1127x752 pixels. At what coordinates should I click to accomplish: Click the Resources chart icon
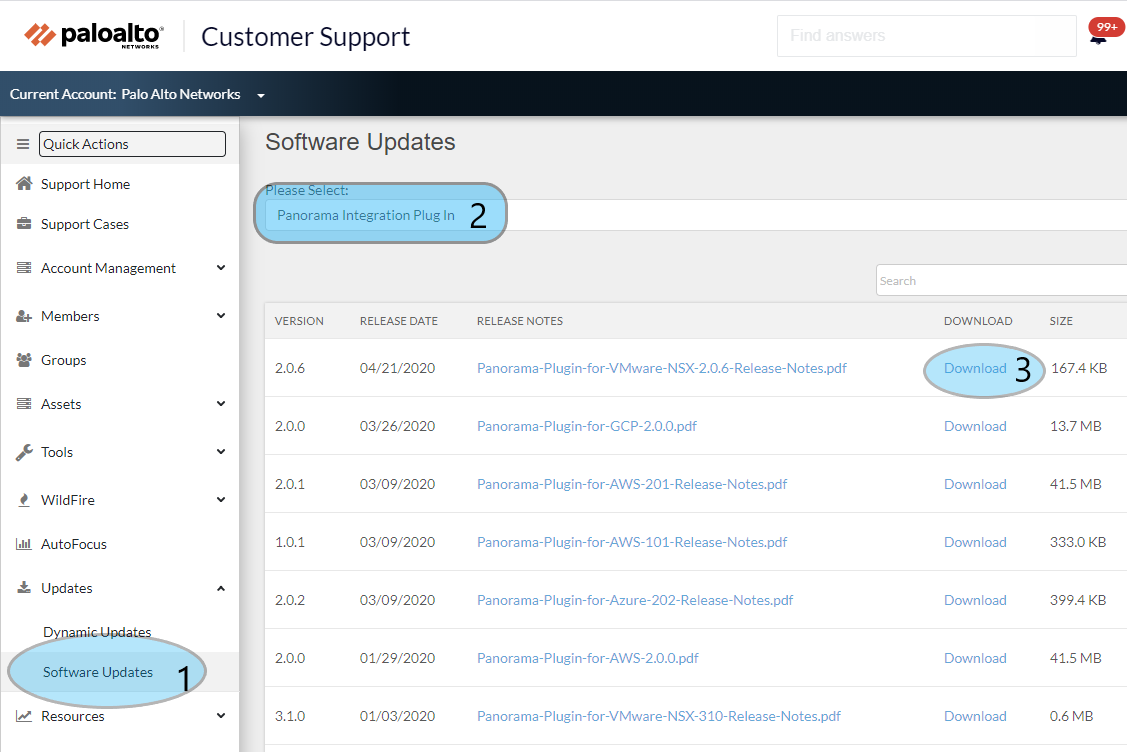pos(22,716)
